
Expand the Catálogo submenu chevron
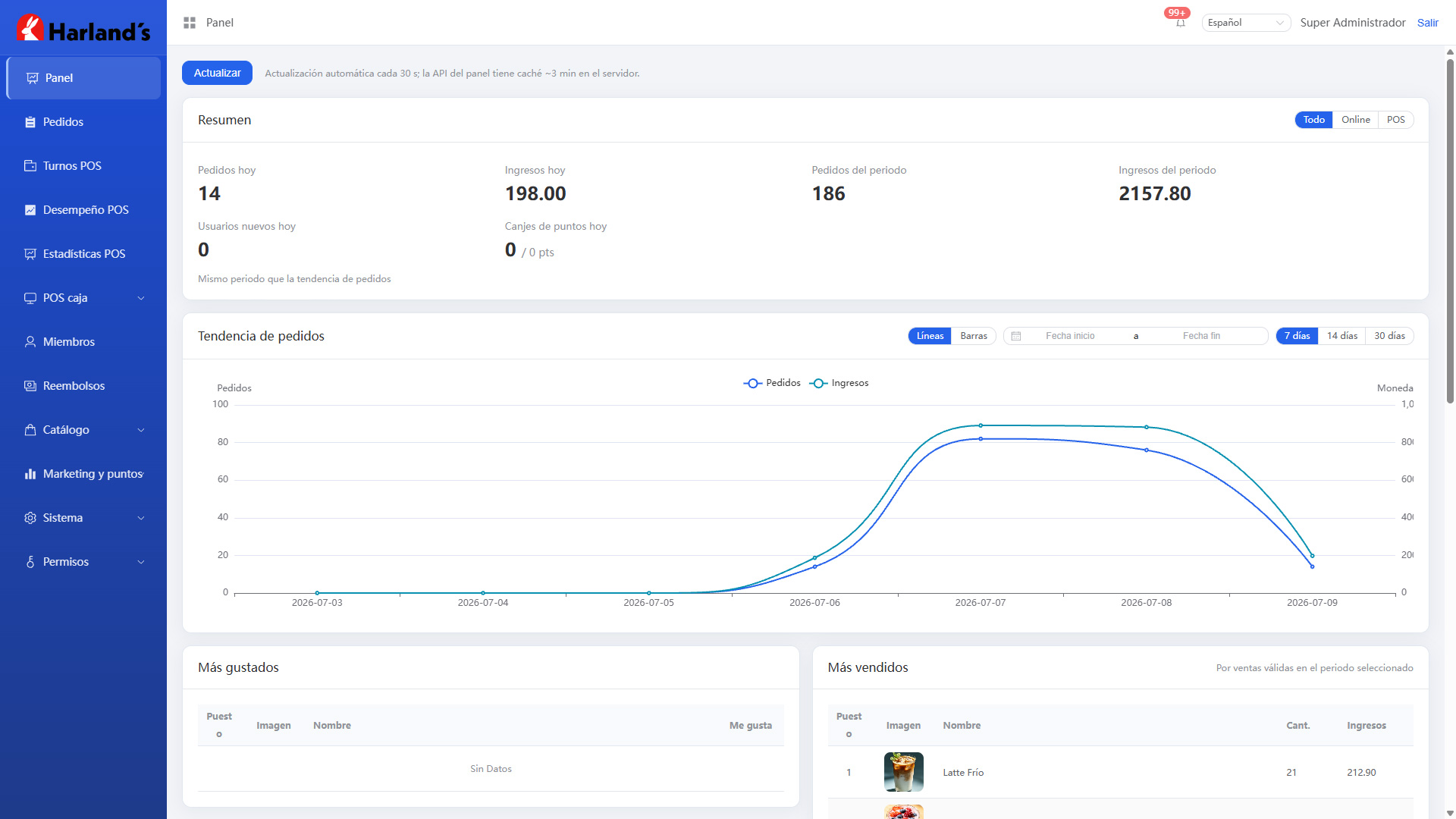(141, 430)
